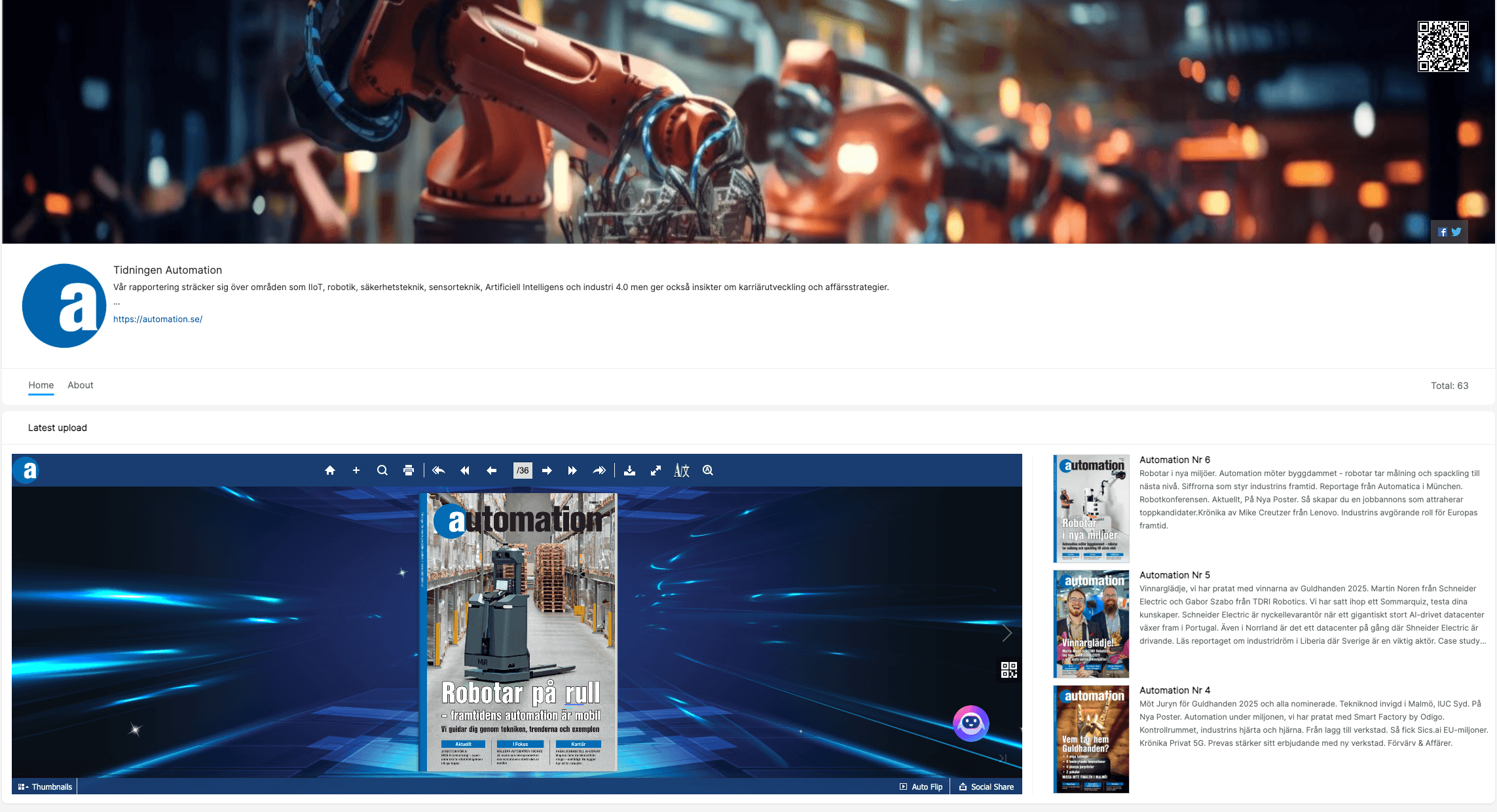Click the print icon in flipbook toolbar

409,470
